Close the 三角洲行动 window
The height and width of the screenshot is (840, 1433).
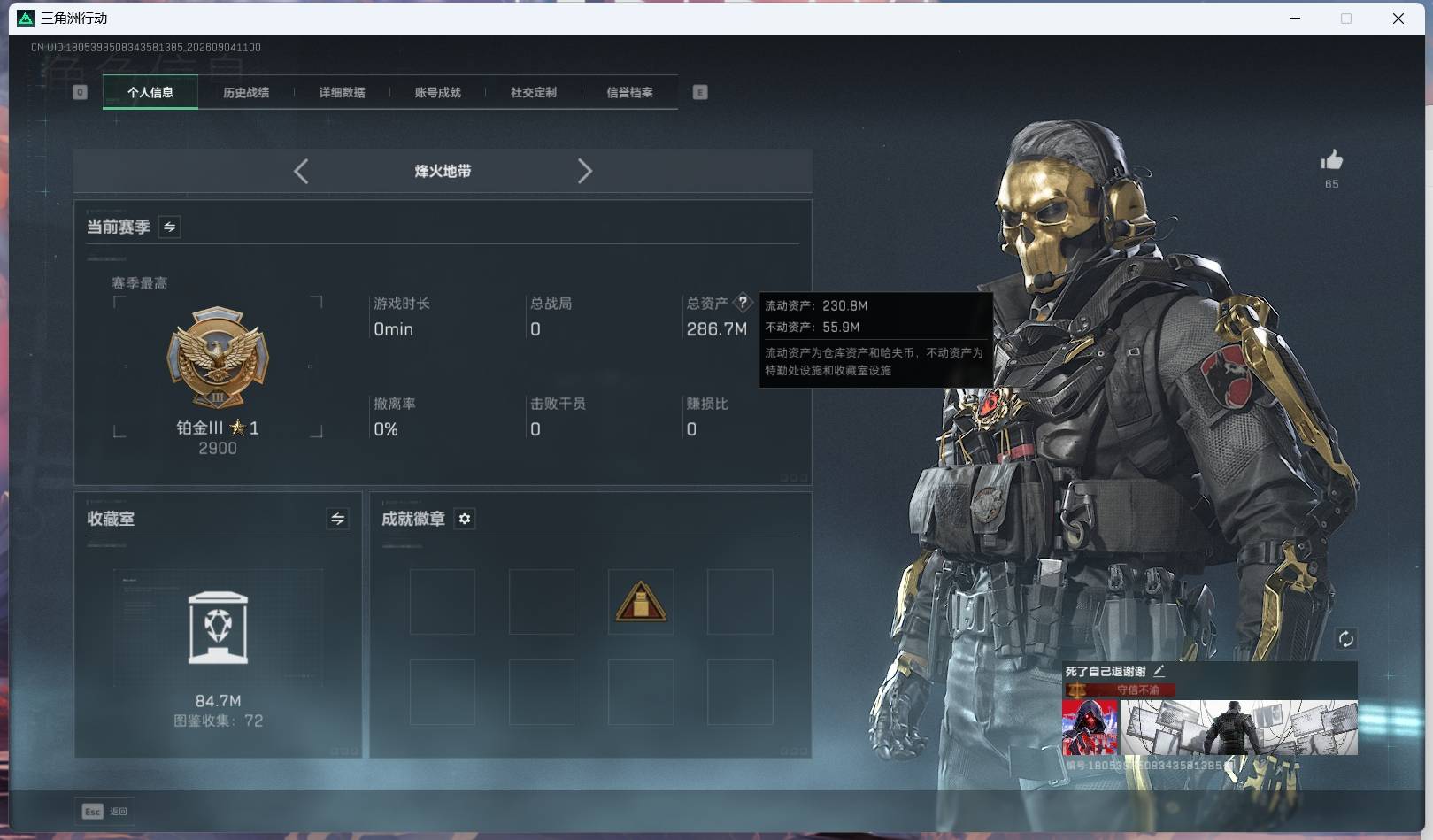pyautogui.click(x=1398, y=19)
